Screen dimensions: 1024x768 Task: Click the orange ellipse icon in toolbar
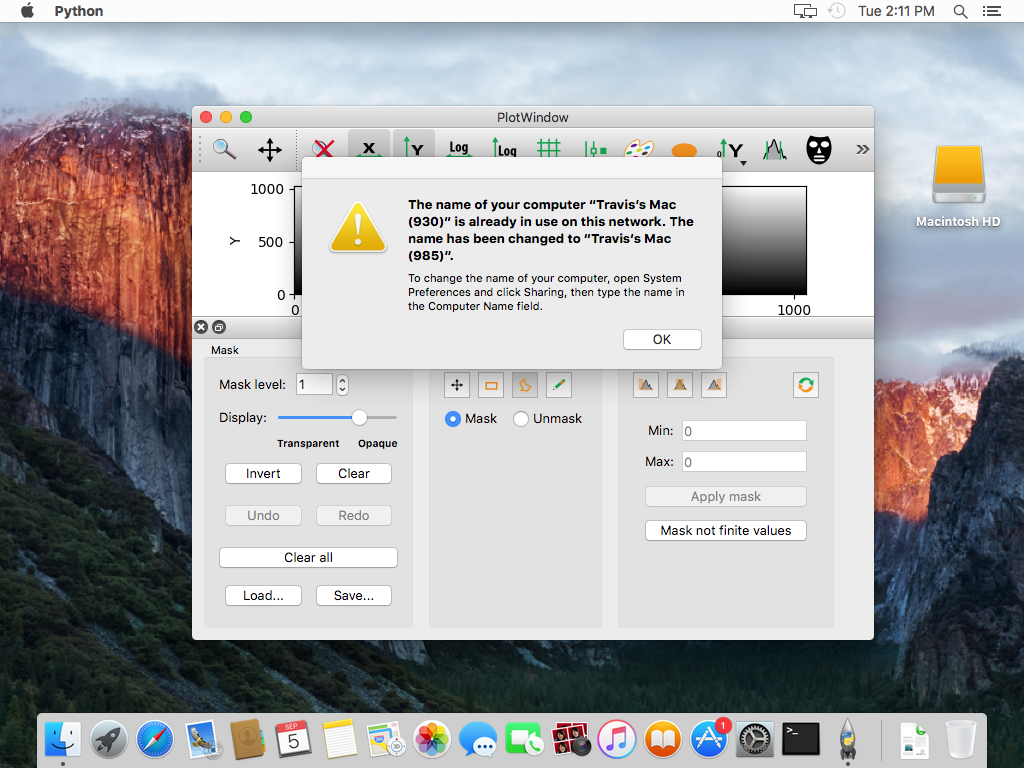pos(684,150)
